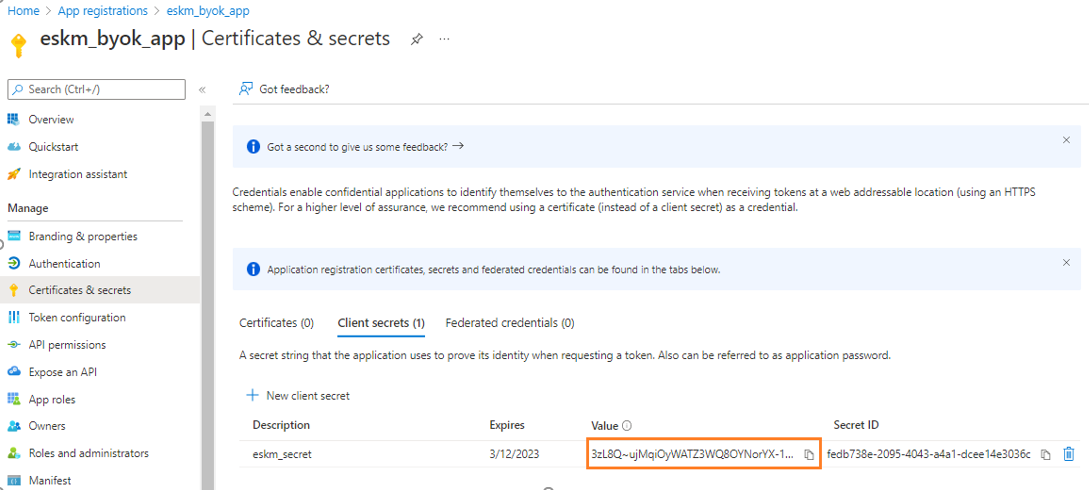Click the Overview grid icon

13,119
